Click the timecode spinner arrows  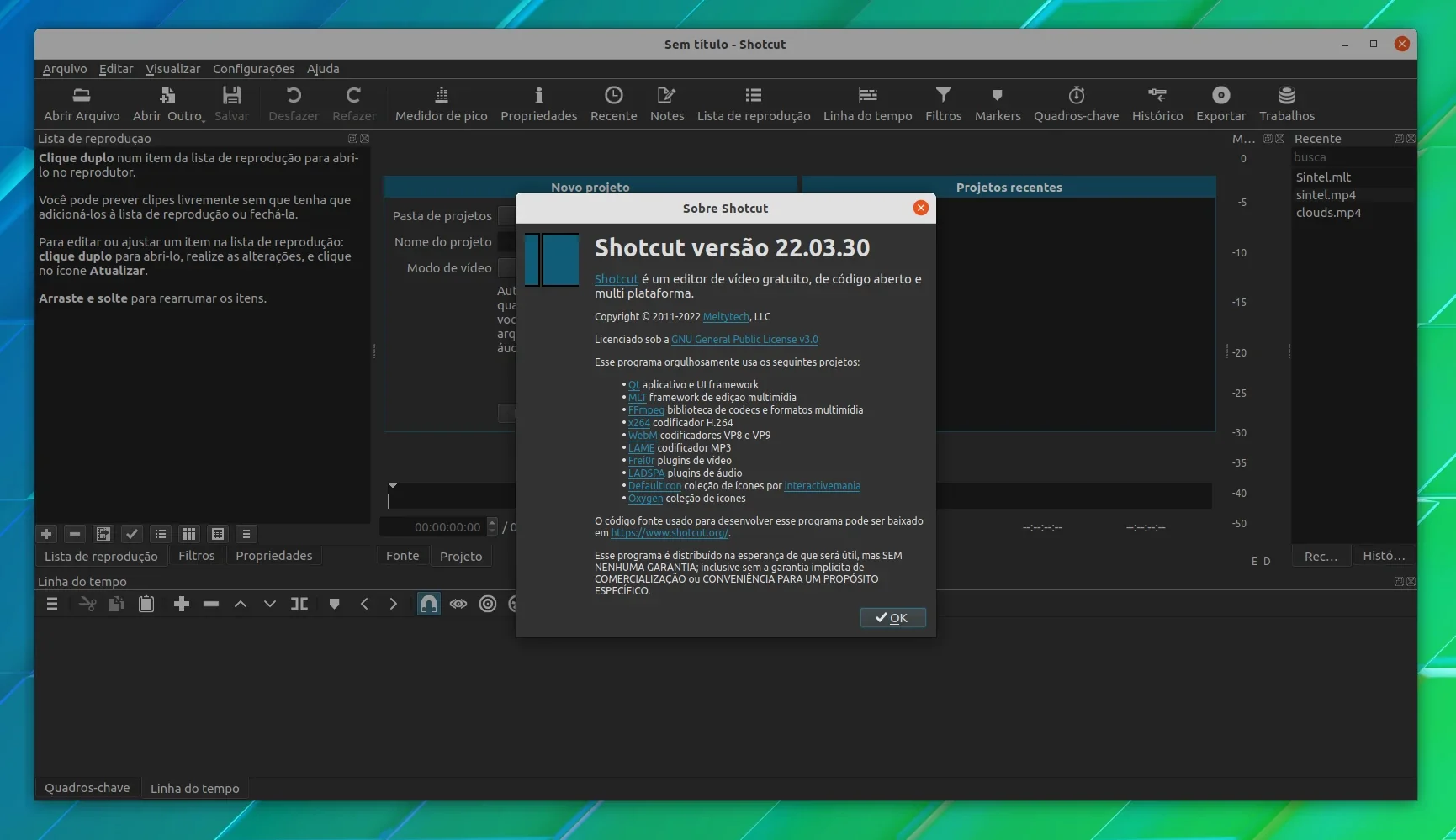[x=493, y=527]
